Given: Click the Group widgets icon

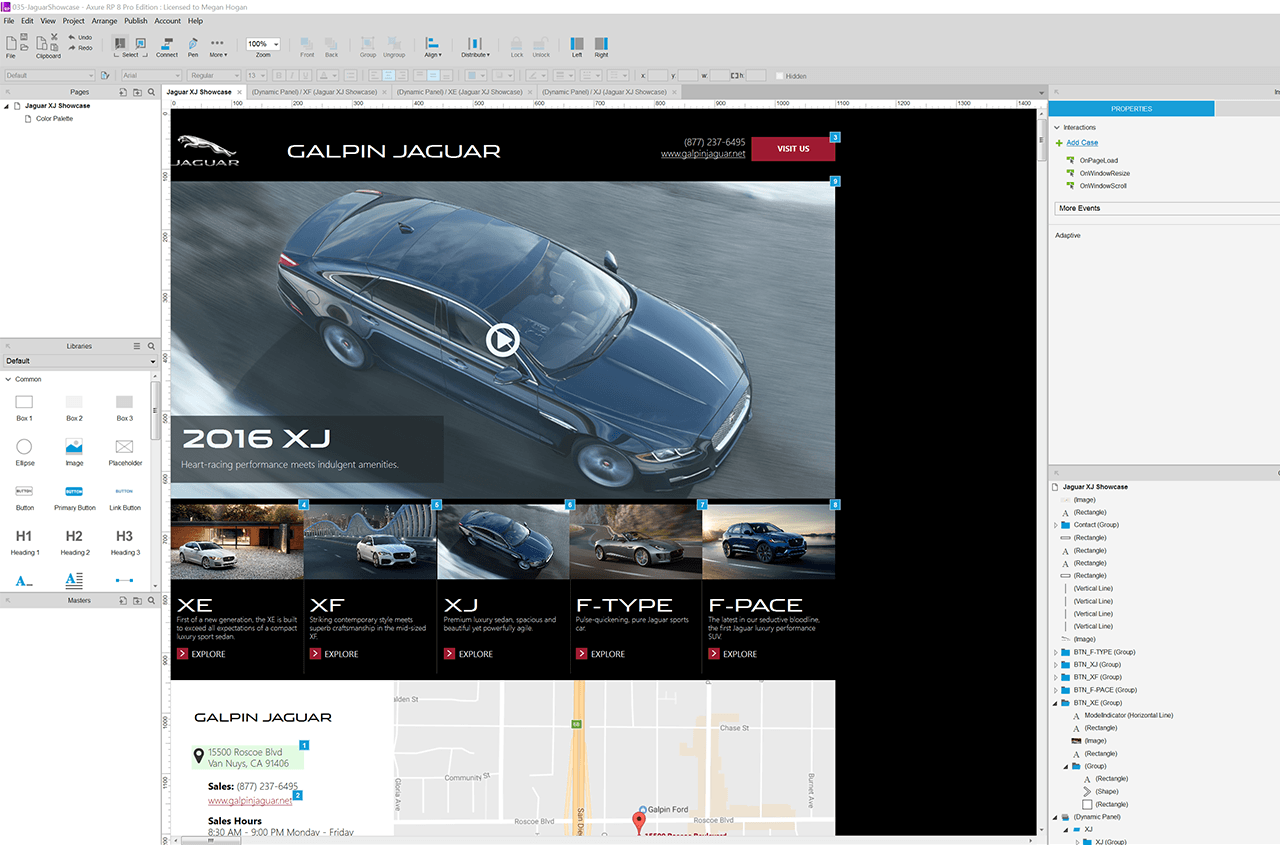Looking at the screenshot, I should tap(367, 45).
